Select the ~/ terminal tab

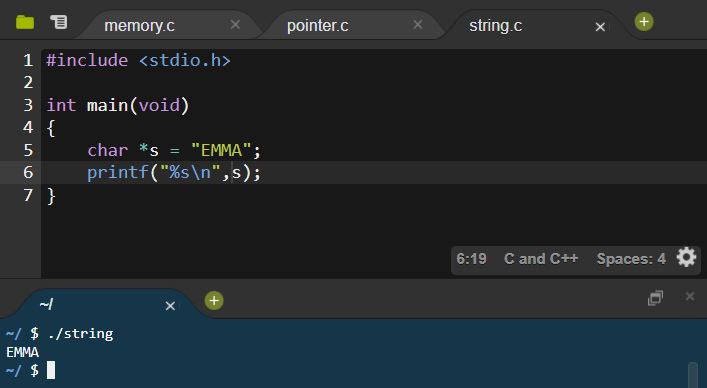tap(46, 305)
